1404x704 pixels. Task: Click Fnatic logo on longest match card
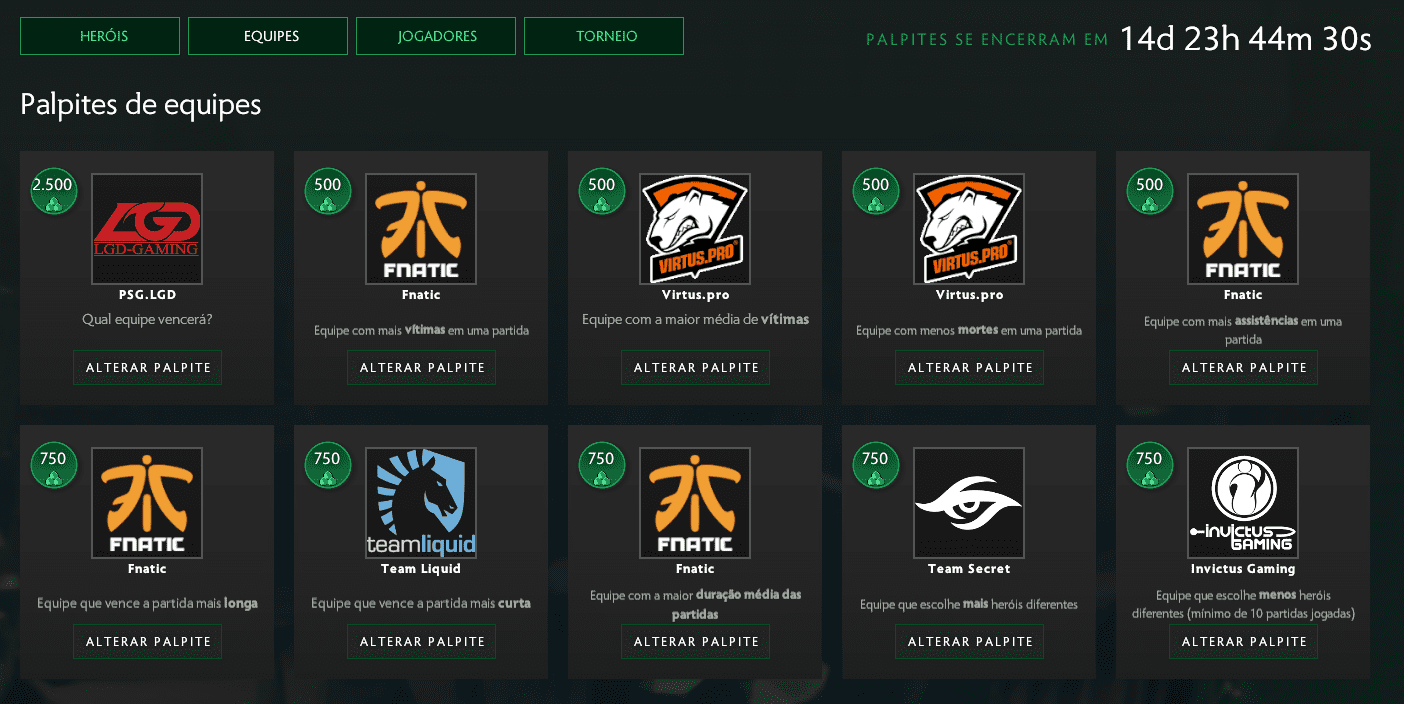tap(147, 503)
